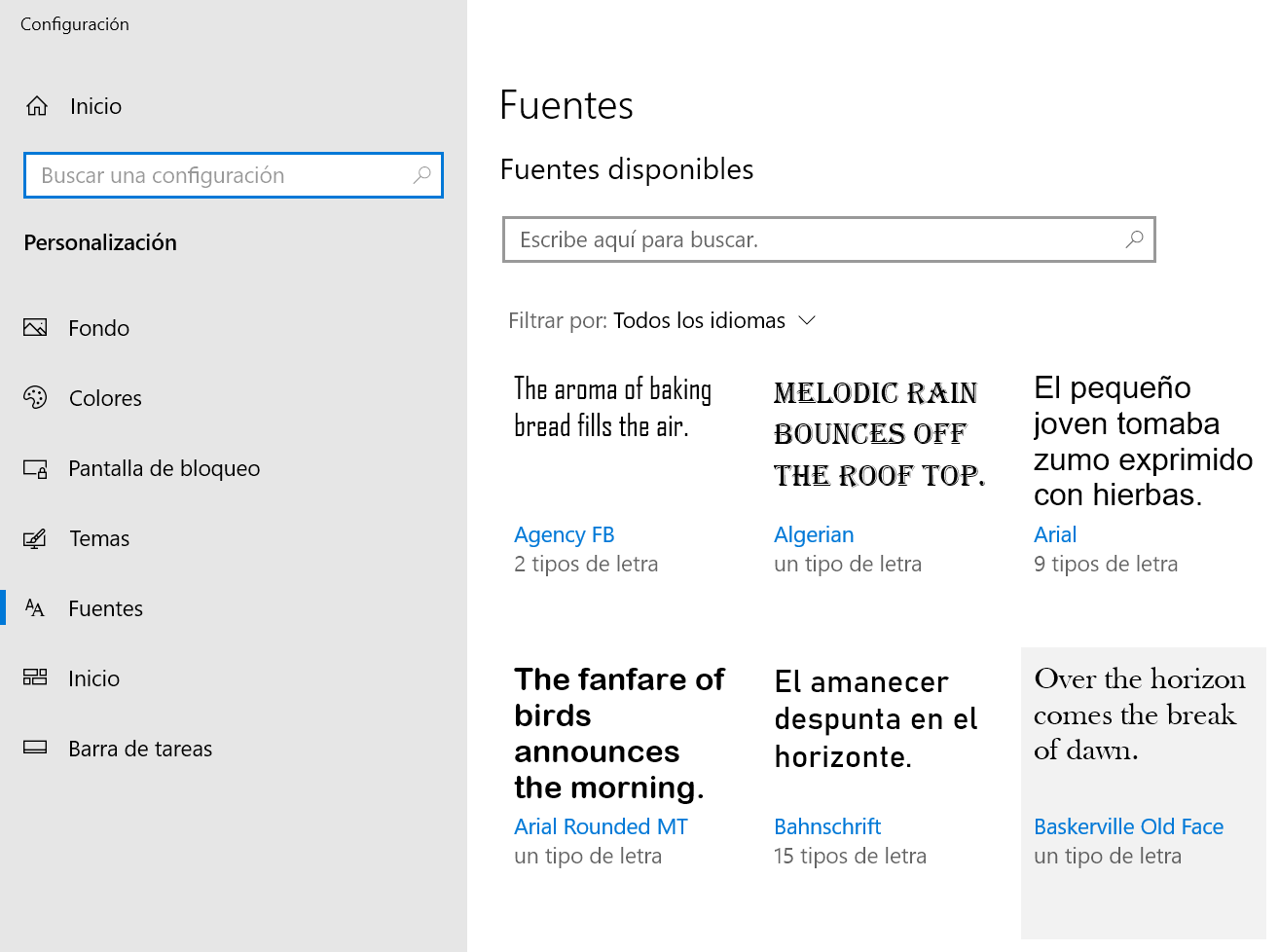Open the Arial font link
1279x952 pixels.
point(1055,534)
